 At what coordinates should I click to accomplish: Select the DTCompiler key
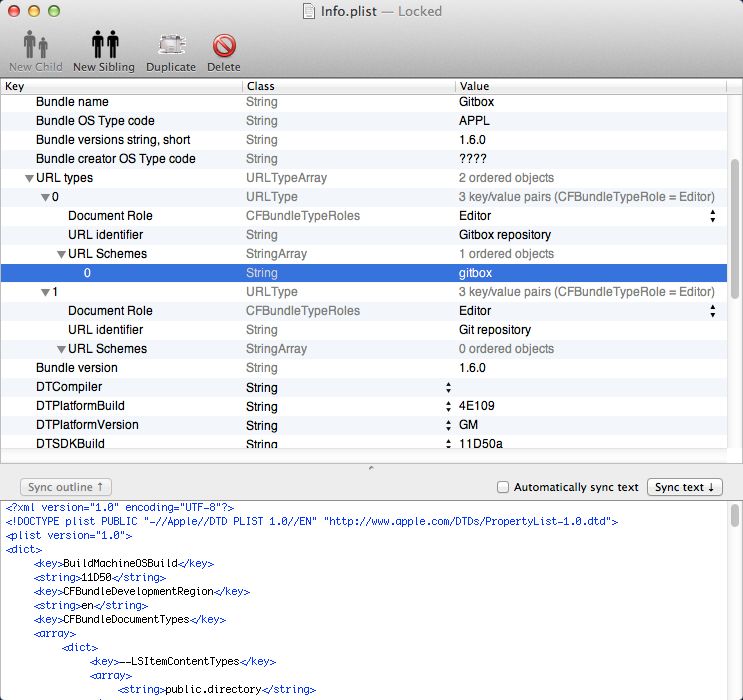coord(69,387)
